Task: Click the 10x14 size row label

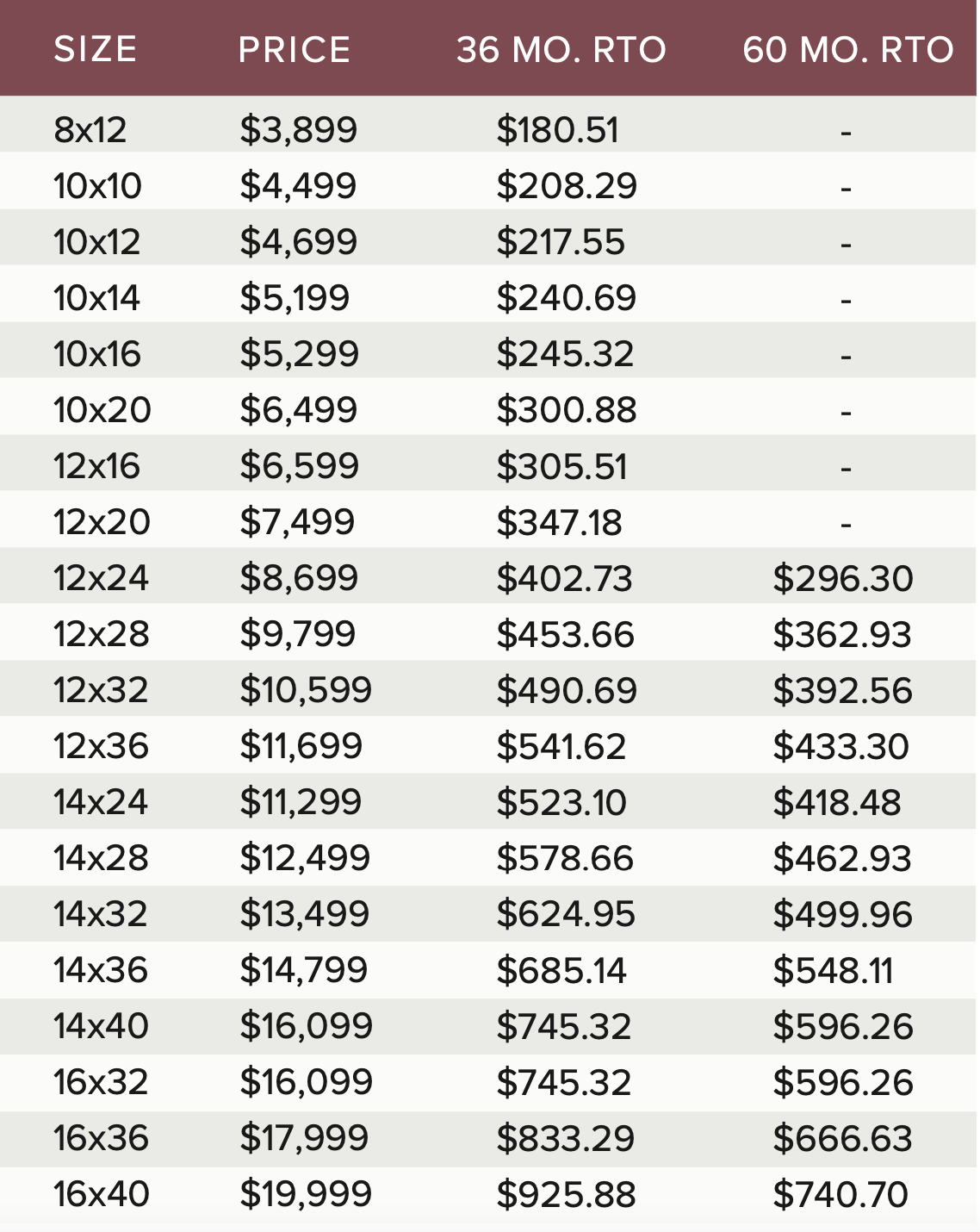Action: 96,298
